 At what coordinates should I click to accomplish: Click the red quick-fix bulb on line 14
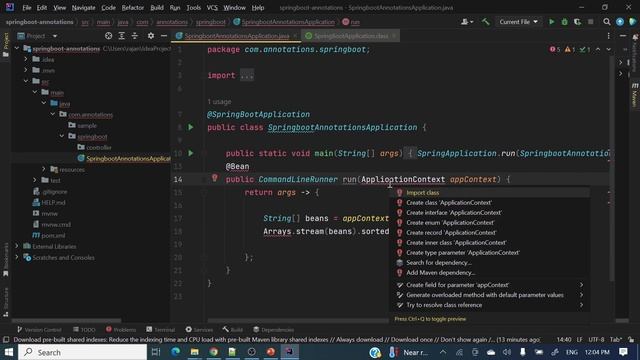[215, 178]
